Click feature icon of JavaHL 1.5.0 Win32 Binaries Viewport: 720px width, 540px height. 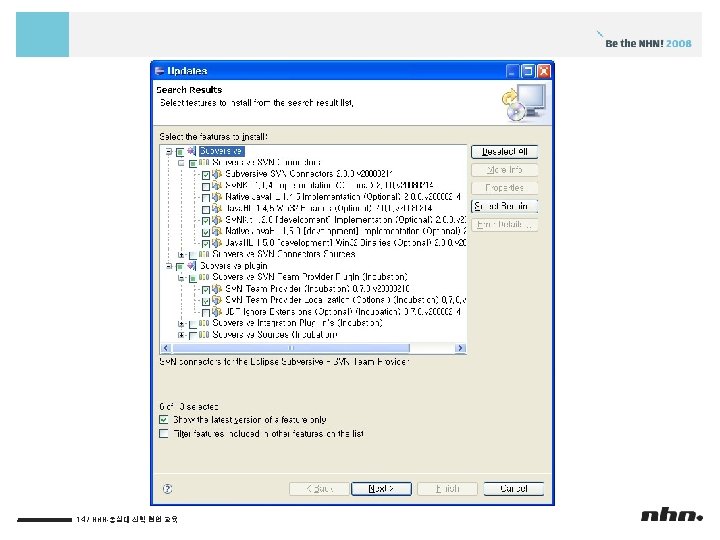click(217, 242)
